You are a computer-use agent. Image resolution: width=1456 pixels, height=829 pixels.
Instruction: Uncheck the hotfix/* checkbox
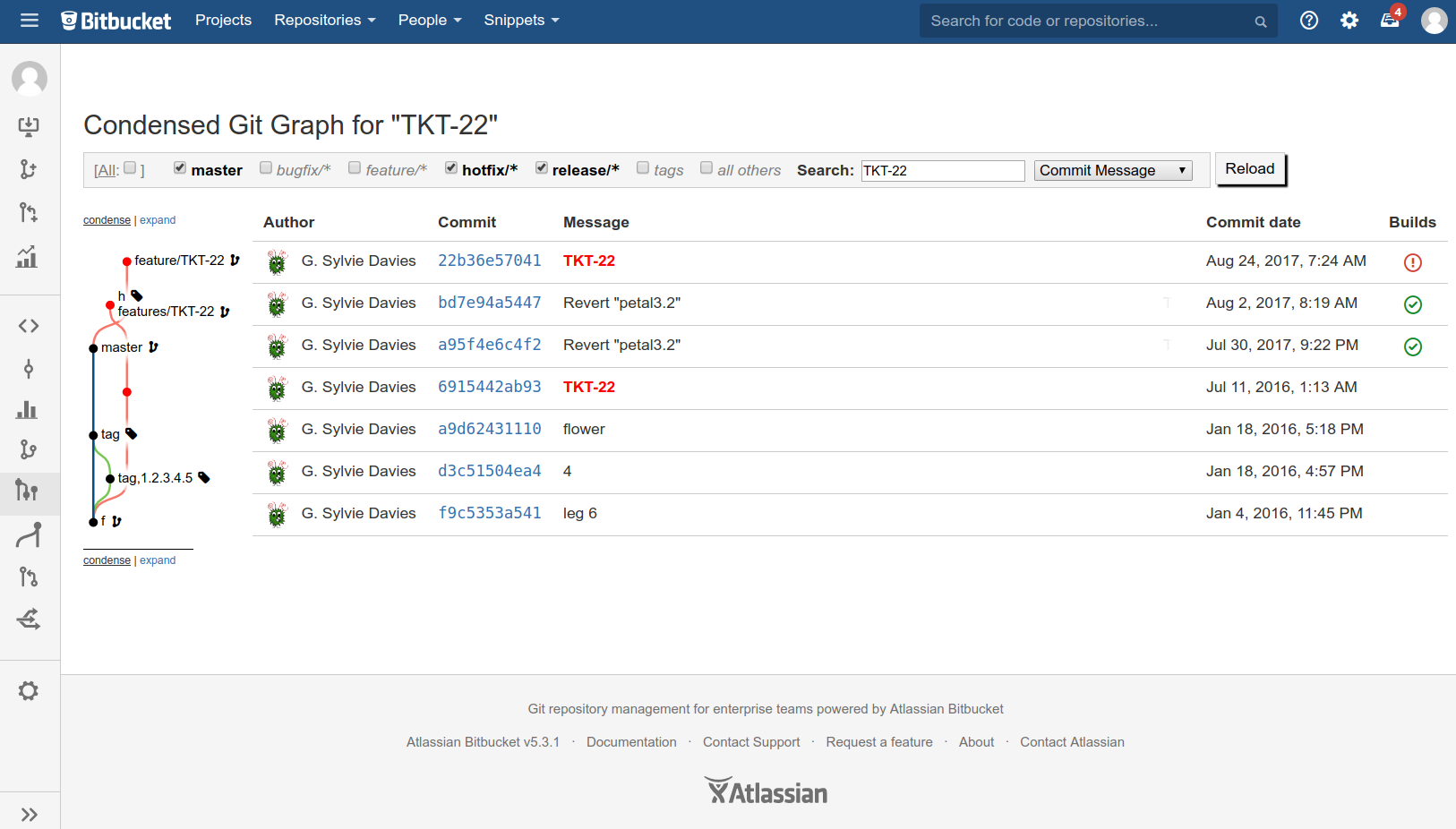click(x=451, y=167)
